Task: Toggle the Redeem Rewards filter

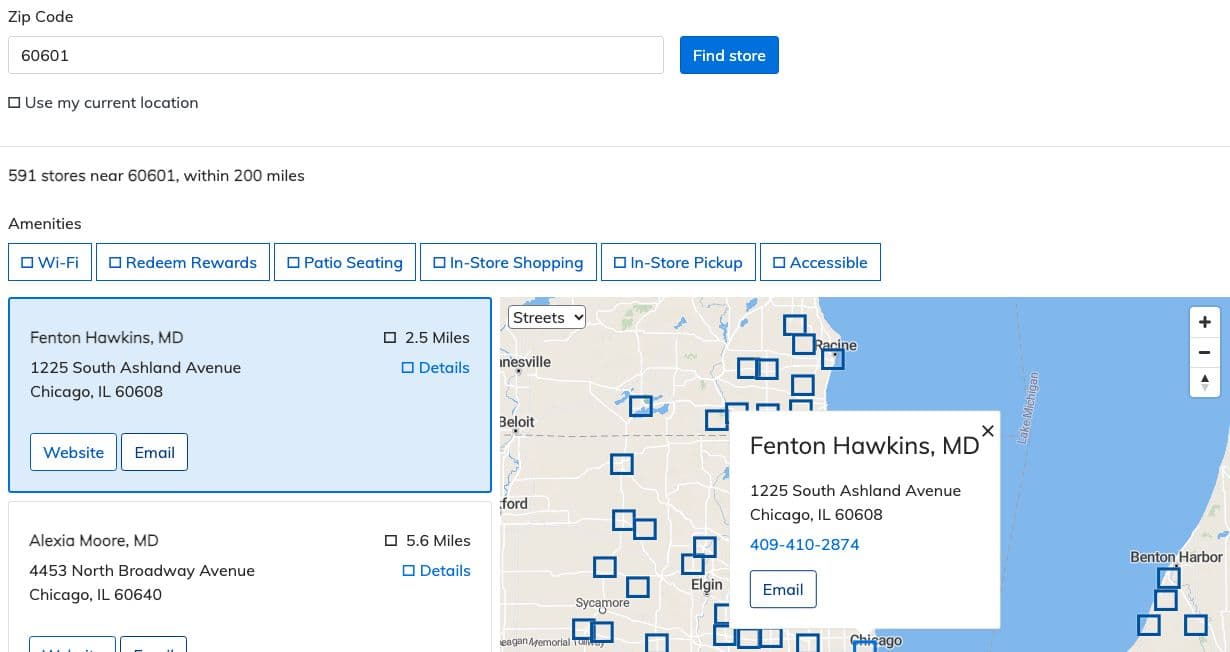Action: [182, 262]
